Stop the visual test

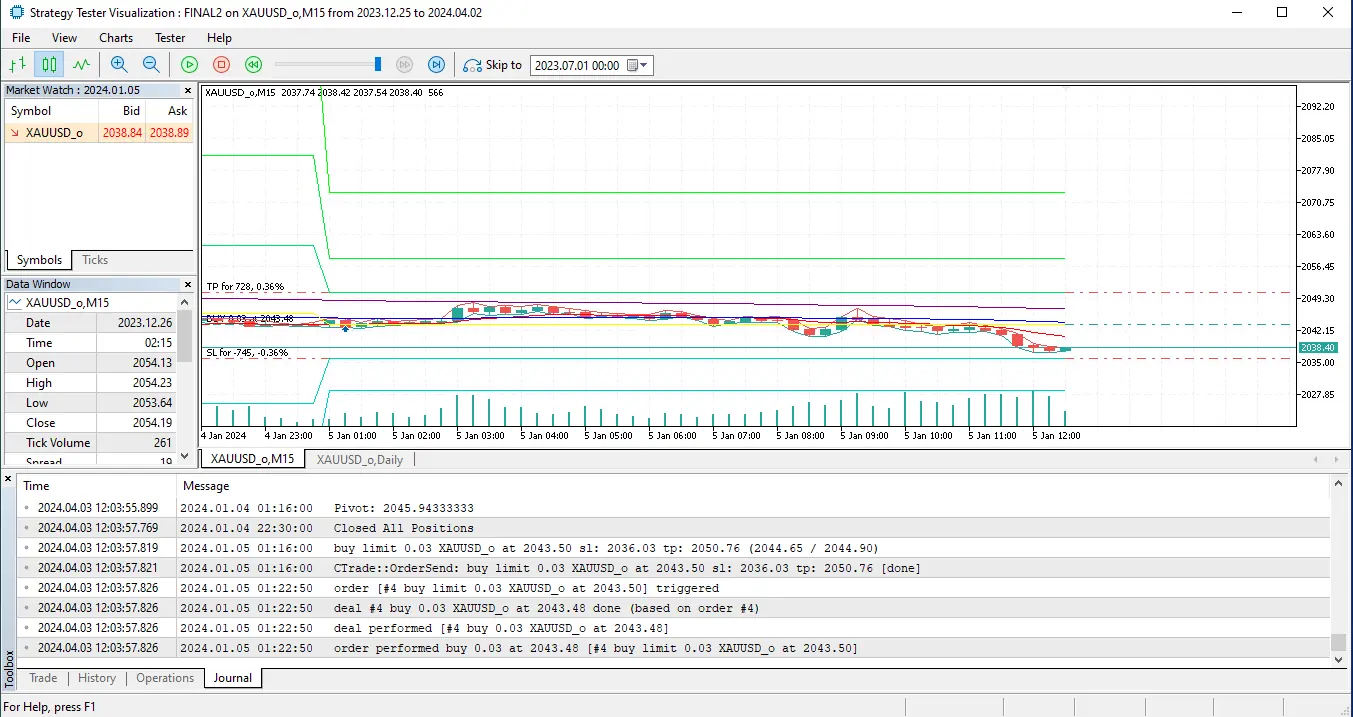tap(222, 65)
